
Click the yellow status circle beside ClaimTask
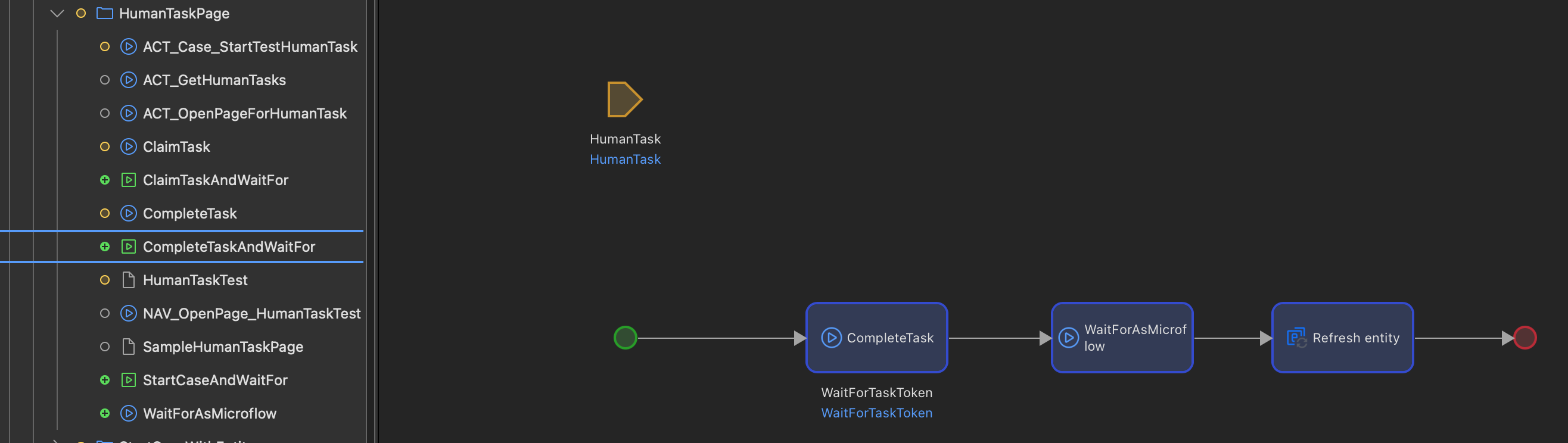(105, 146)
